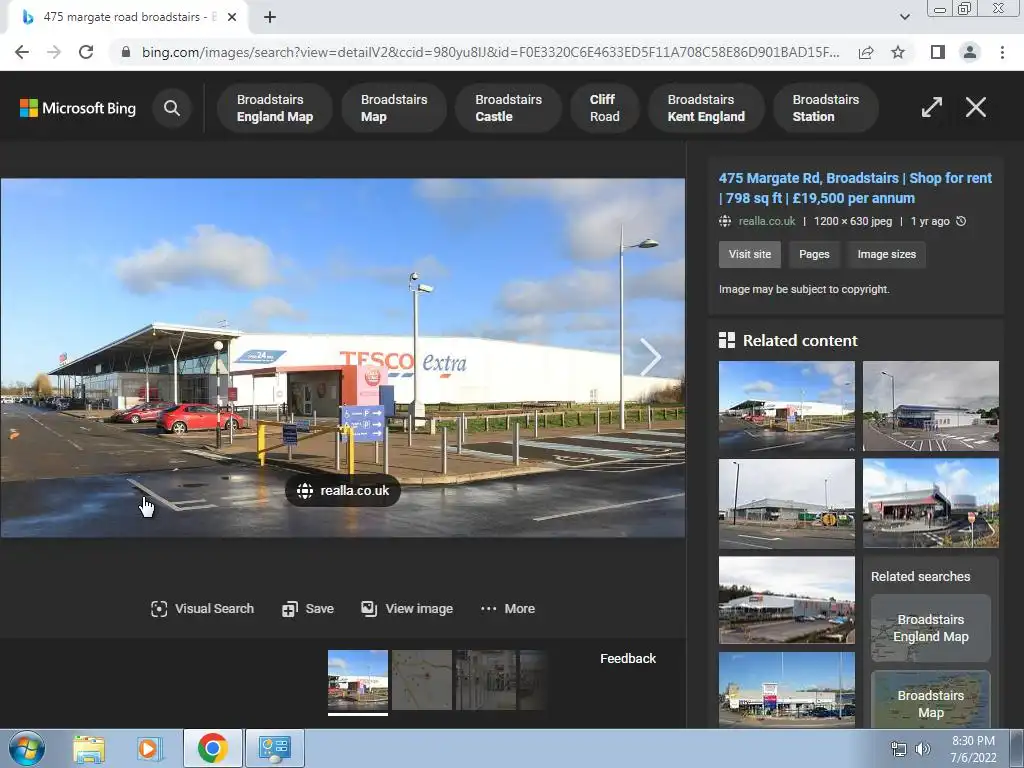Select the Cliff Road chip
The width and height of the screenshot is (1024, 768).
point(604,108)
